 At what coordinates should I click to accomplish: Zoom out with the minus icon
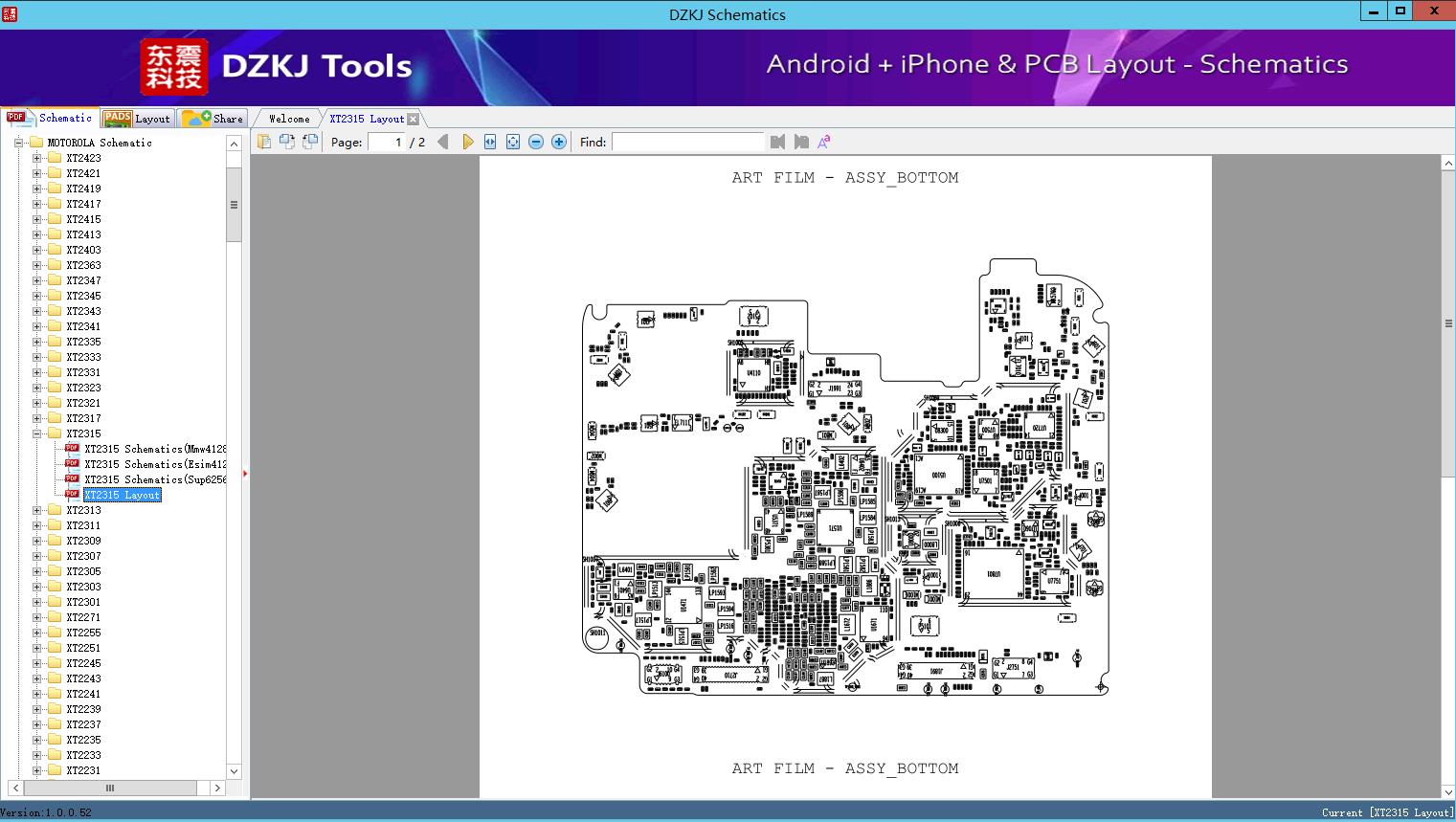(x=536, y=142)
